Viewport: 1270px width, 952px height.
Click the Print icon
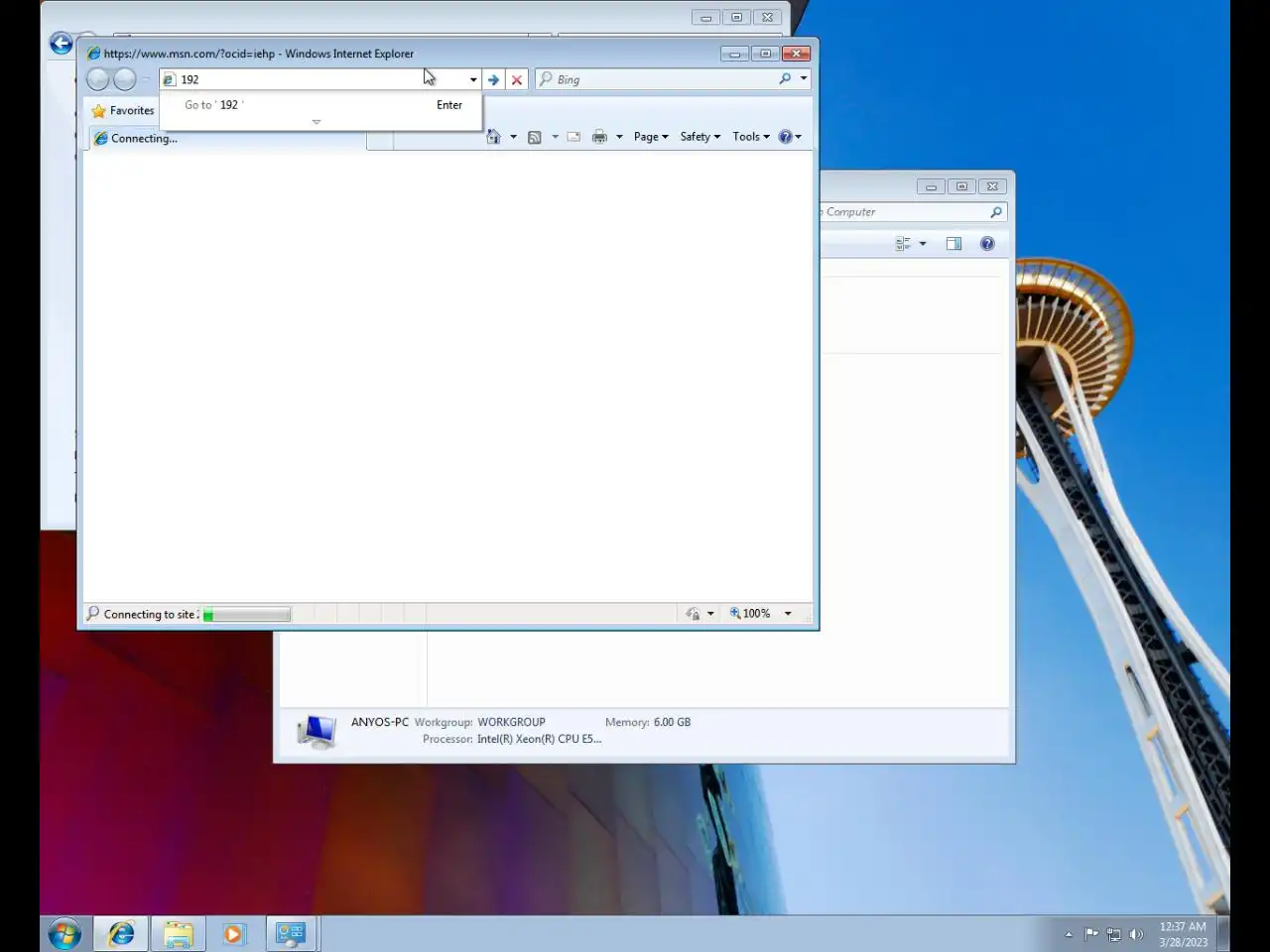point(599,137)
